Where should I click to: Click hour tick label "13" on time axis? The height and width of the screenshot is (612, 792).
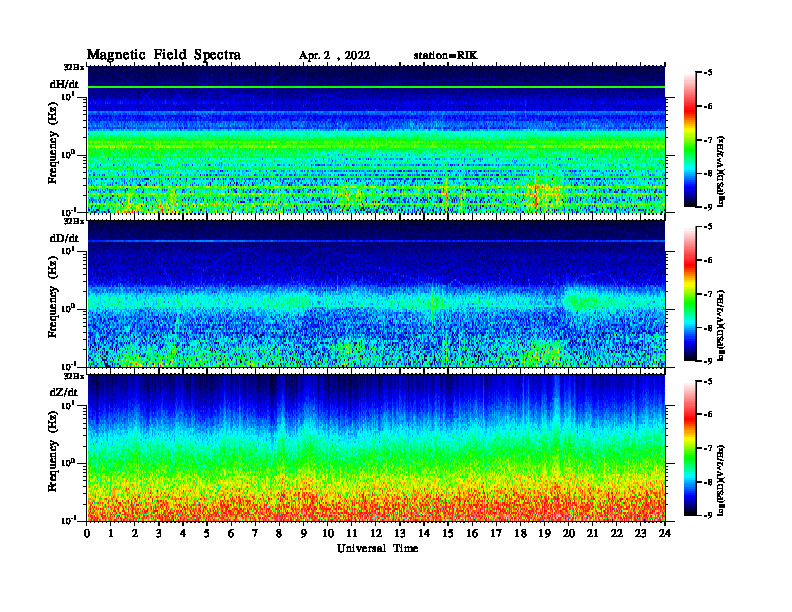tap(400, 533)
